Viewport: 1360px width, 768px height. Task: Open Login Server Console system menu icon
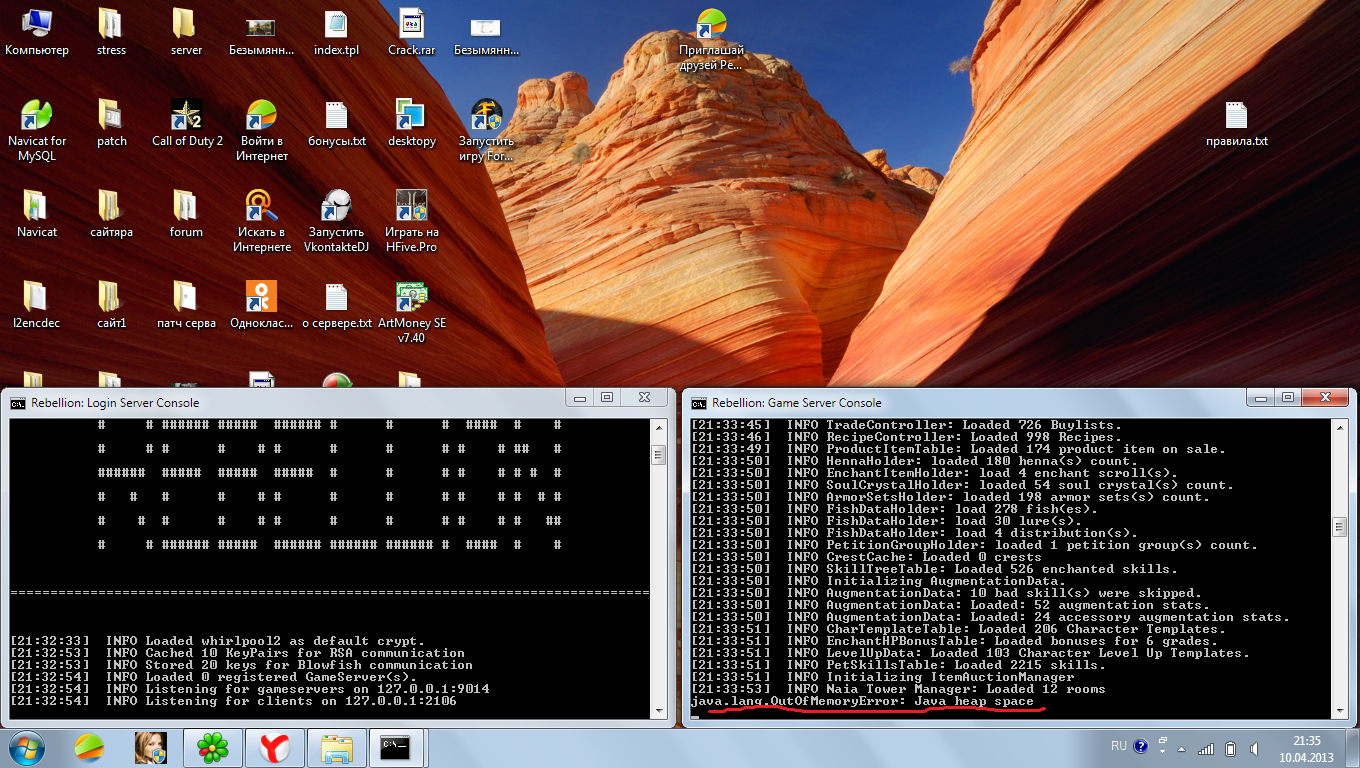point(18,403)
